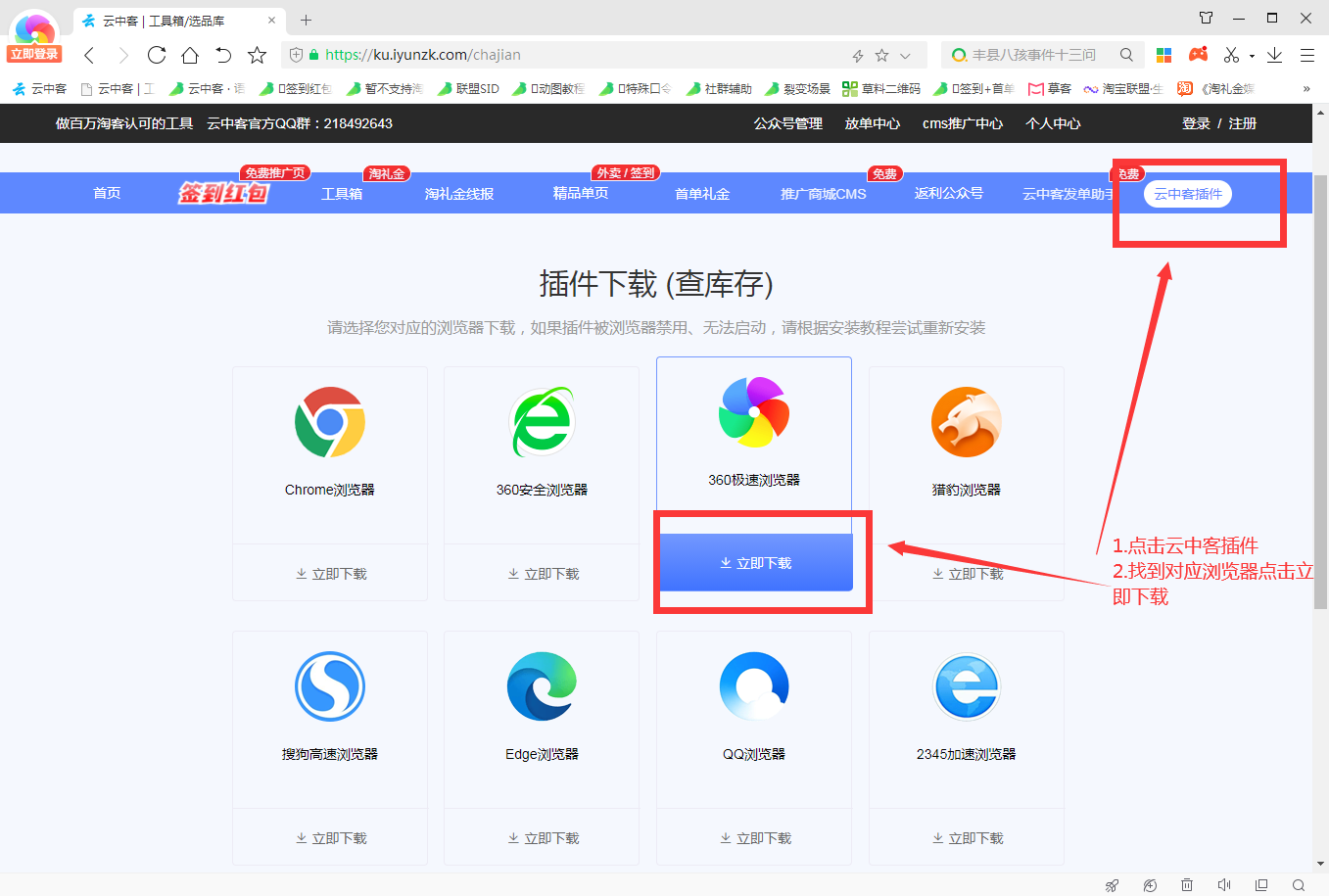Image resolution: width=1329 pixels, height=896 pixels.
Task: Open the screenshot scissors tool
Action: (x=1231, y=54)
